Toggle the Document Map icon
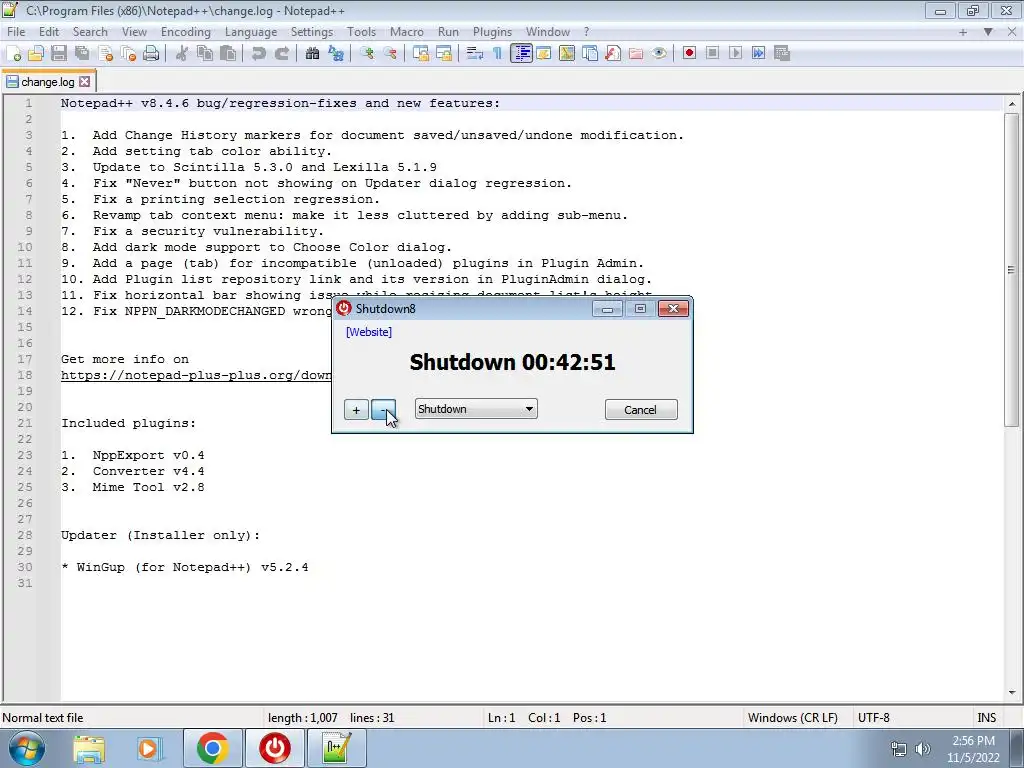The height and width of the screenshot is (768, 1024). click(x=567, y=54)
